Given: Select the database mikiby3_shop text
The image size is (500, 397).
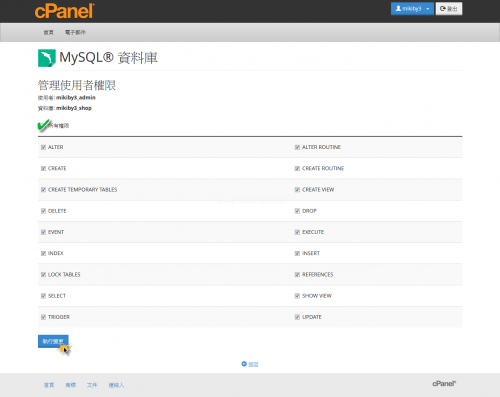Looking at the screenshot, I should coord(74,108).
